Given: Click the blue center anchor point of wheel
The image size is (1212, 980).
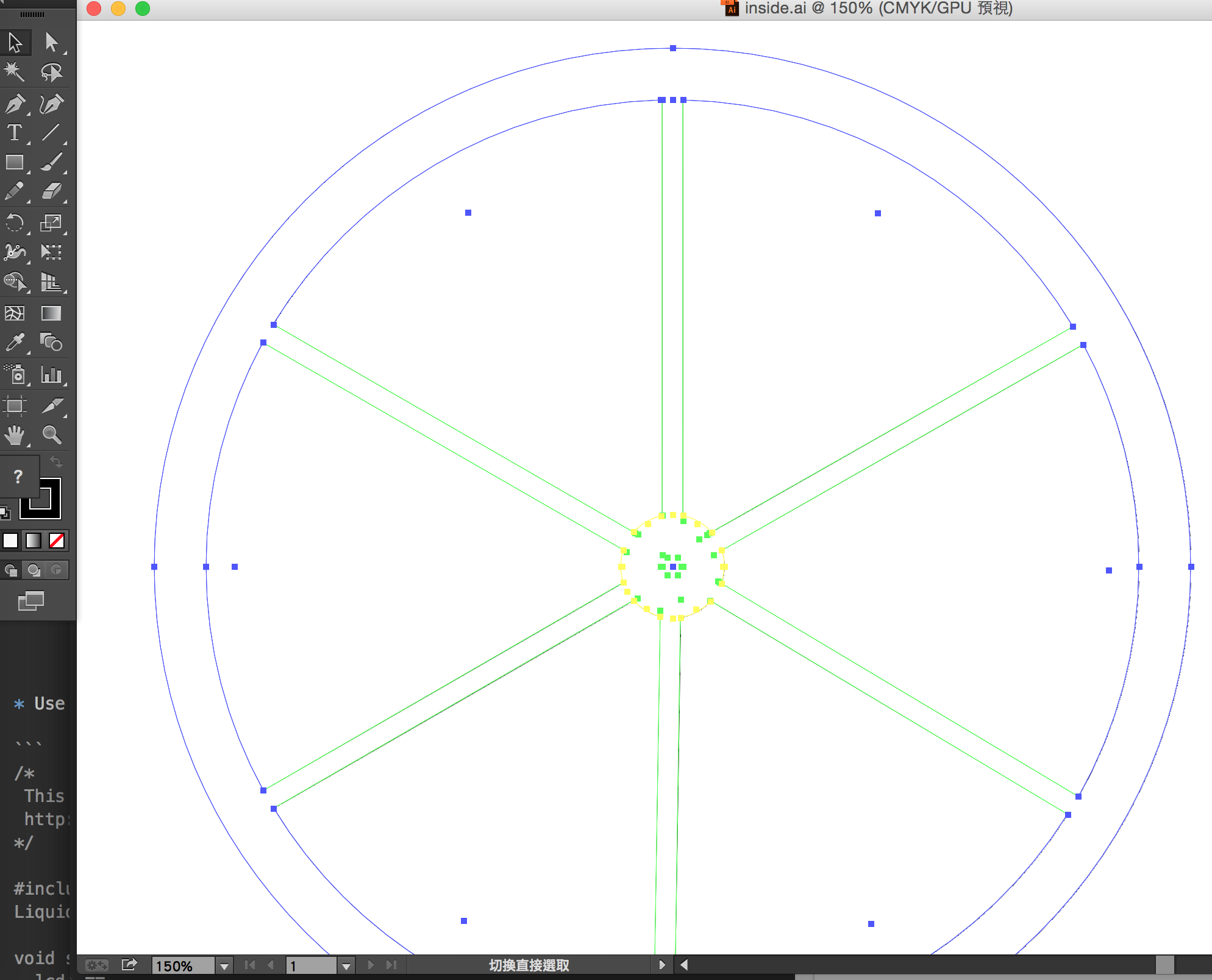Looking at the screenshot, I should pos(673,567).
